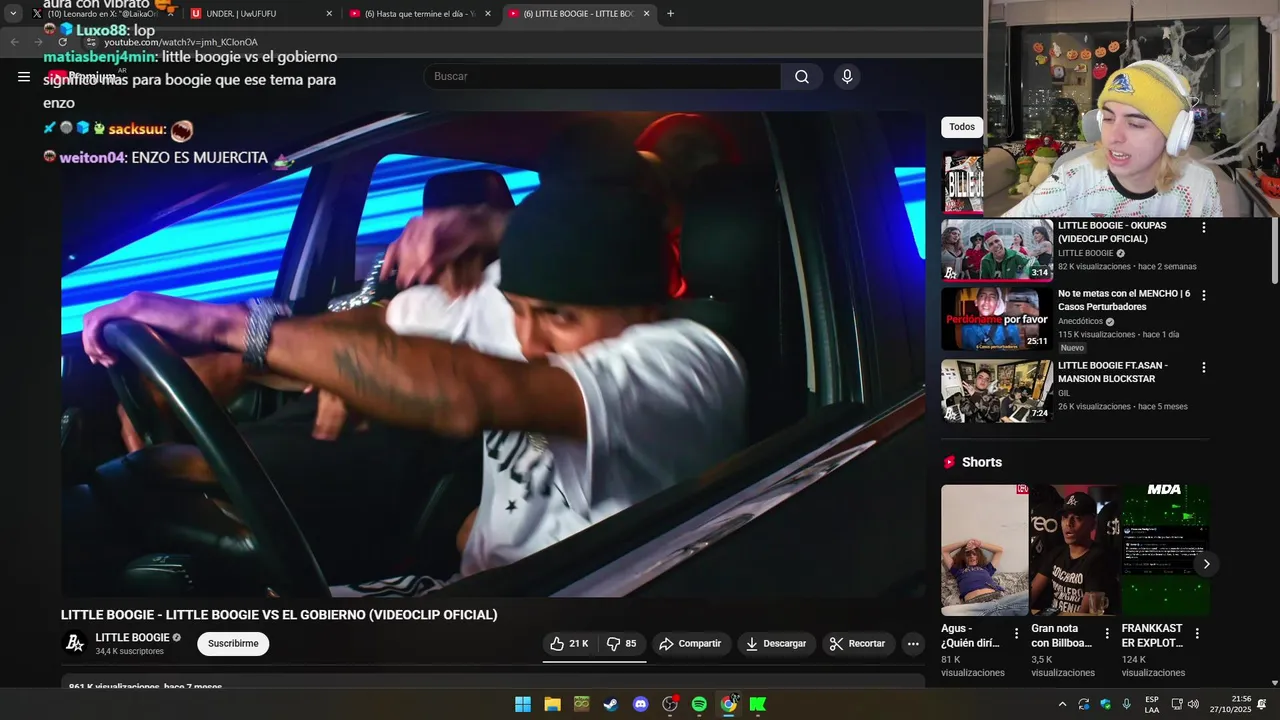The width and height of the screenshot is (1280, 720).
Task: Click the YouTube Premium logo
Action: click(83, 76)
